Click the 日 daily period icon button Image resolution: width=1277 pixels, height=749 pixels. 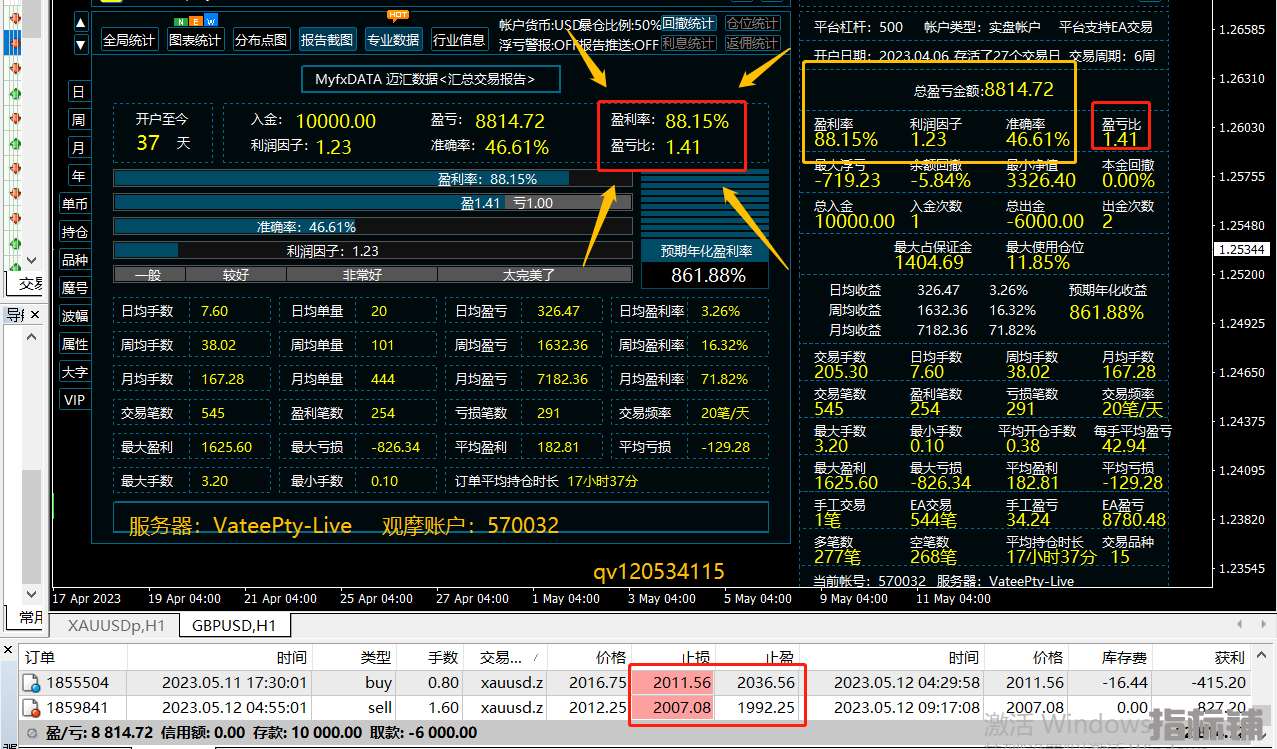point(78,92)
